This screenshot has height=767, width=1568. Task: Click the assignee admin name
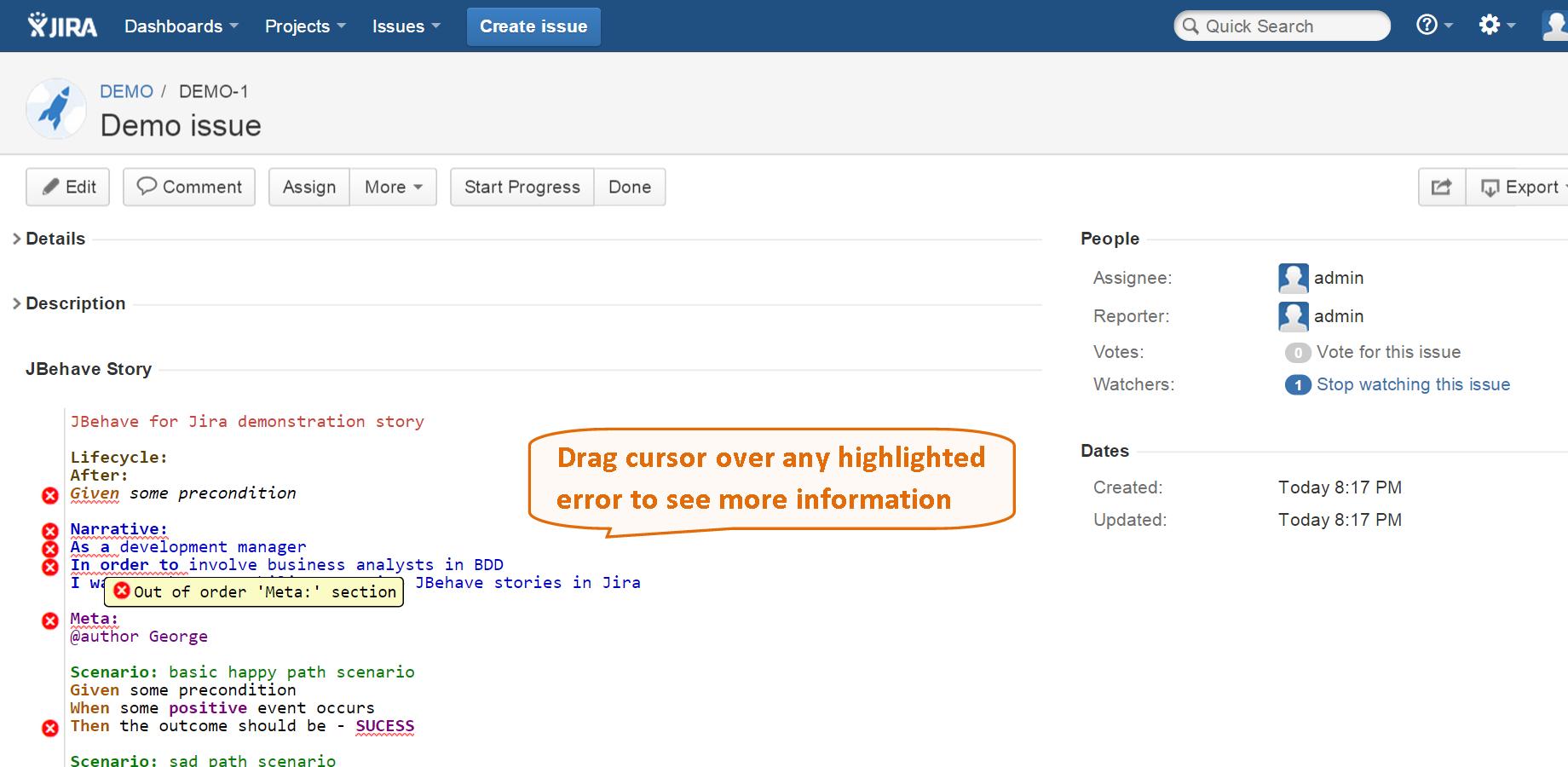tap(1339, 278)
